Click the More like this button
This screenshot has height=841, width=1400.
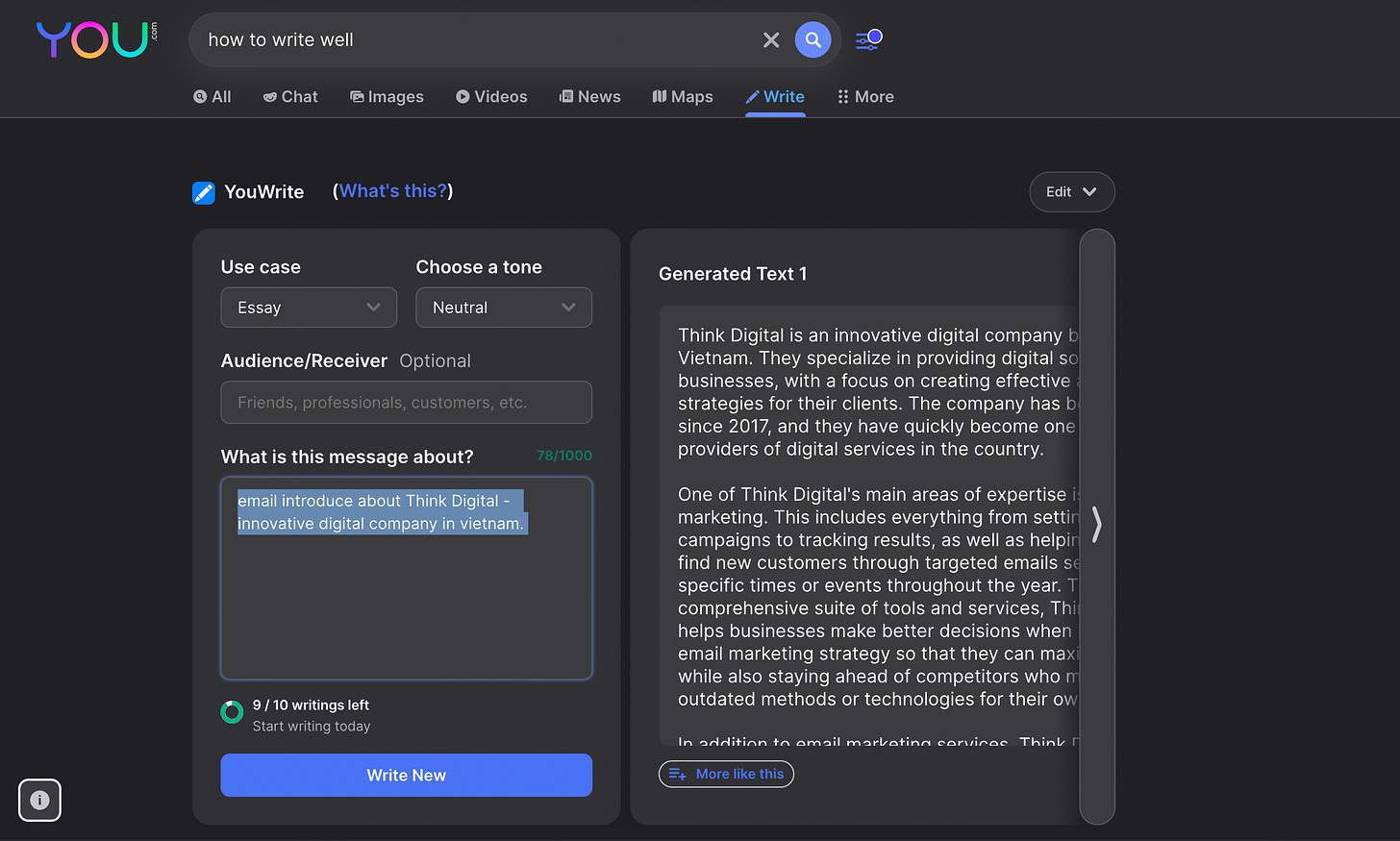726,774
